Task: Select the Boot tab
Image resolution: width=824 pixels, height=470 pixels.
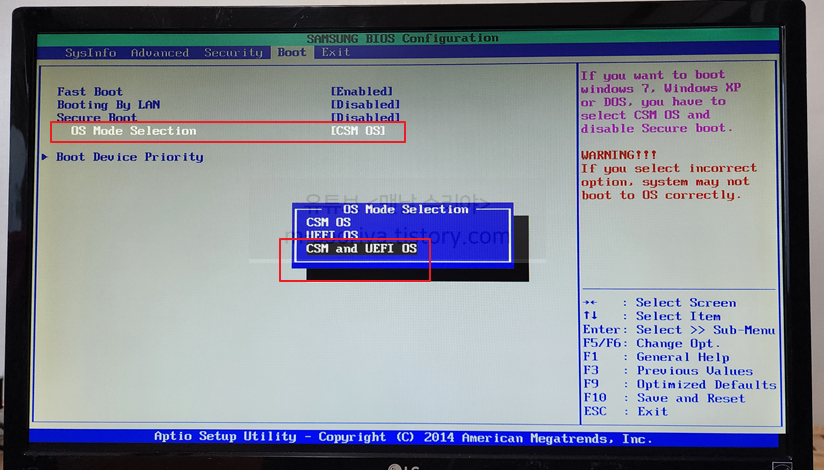Action: click(x=292, y=52)
